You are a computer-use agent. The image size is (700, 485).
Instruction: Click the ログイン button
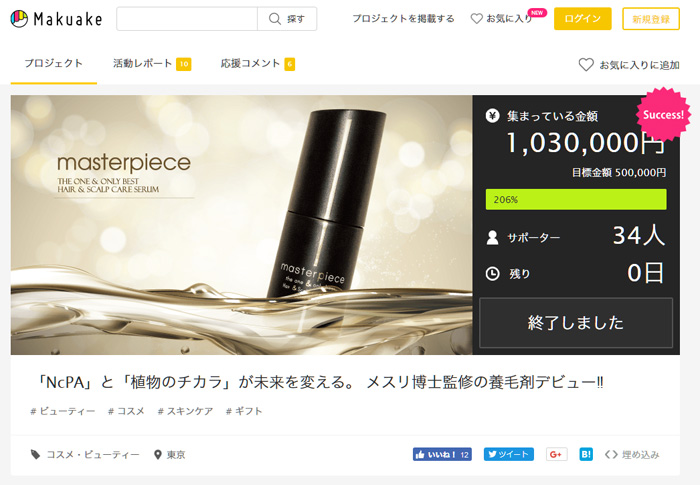582,19
